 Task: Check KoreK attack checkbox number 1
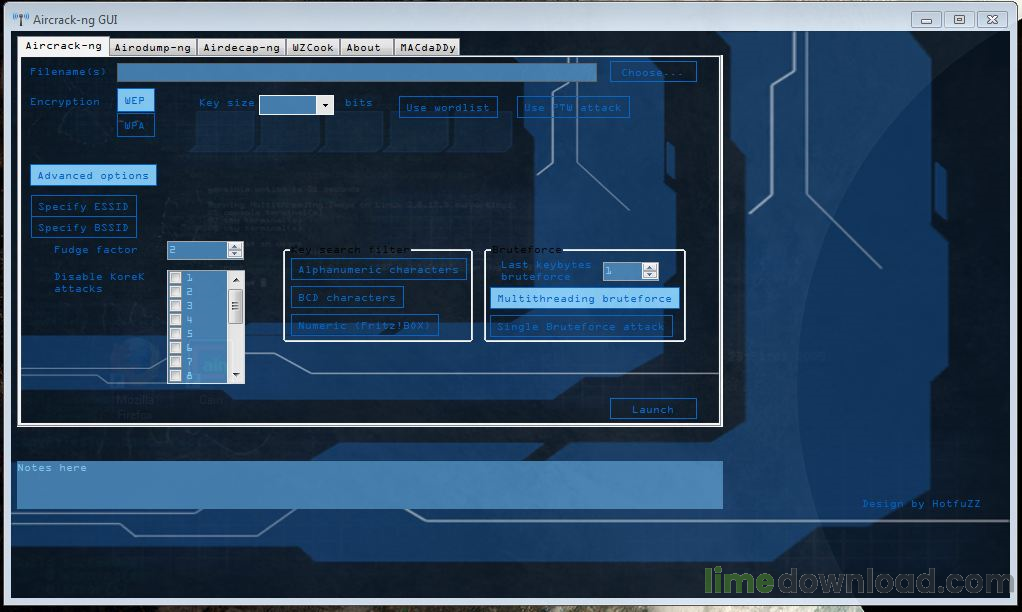pyautogui.click(x=175, y=277)
